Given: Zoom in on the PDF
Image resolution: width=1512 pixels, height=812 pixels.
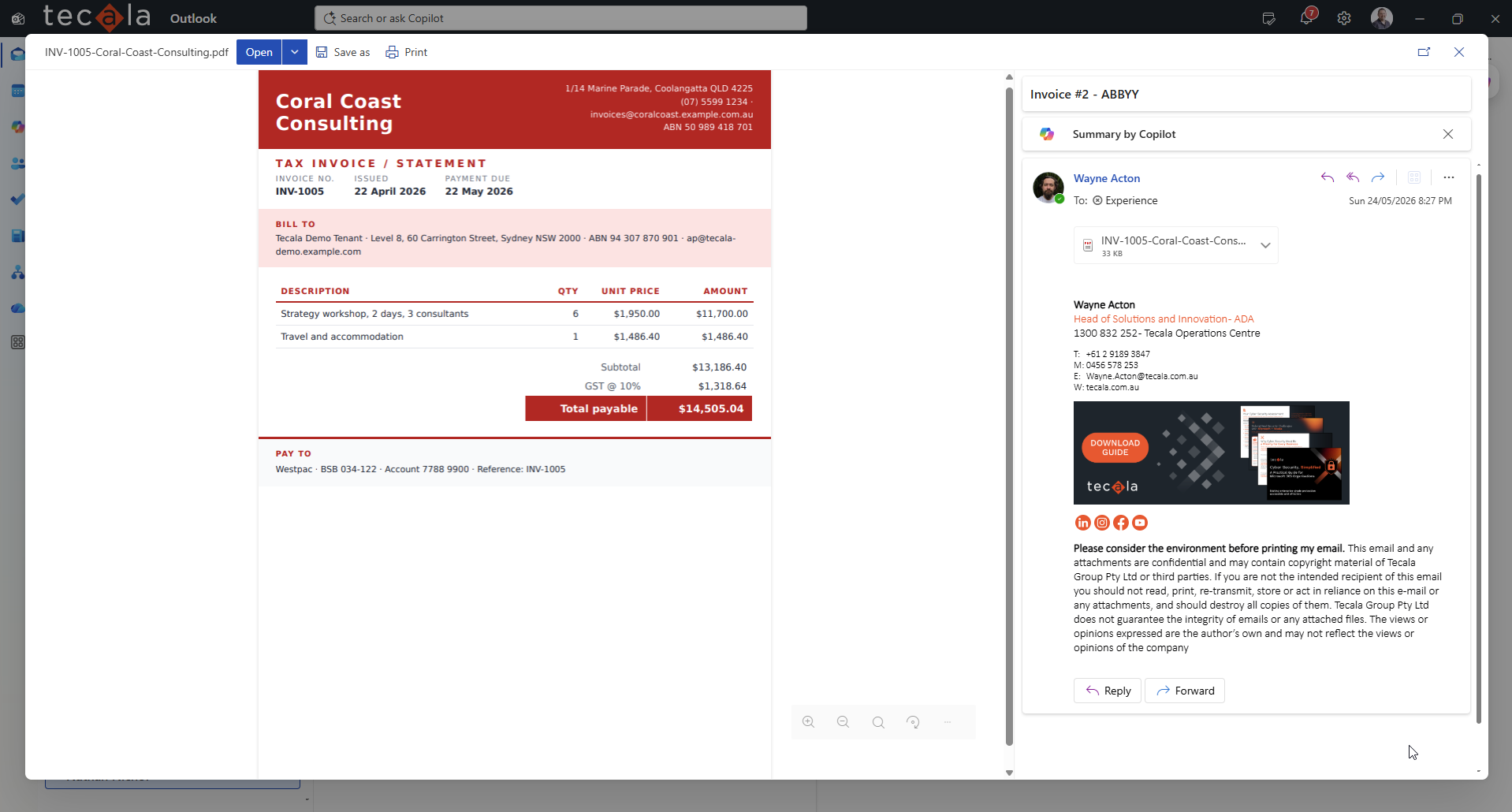Looking at the screenshot, I should [x=808, y=722].
